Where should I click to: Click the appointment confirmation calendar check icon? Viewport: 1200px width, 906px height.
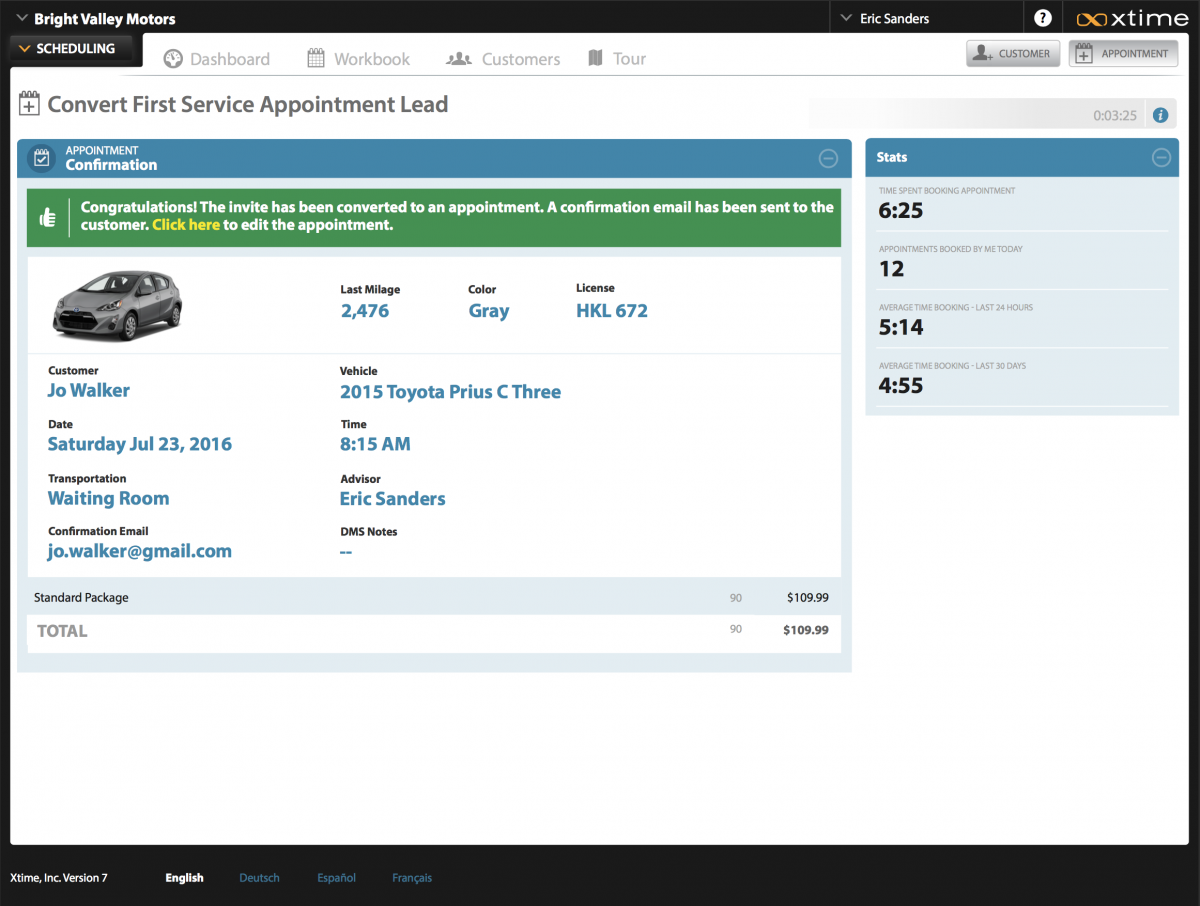click(x=41, y=158)
